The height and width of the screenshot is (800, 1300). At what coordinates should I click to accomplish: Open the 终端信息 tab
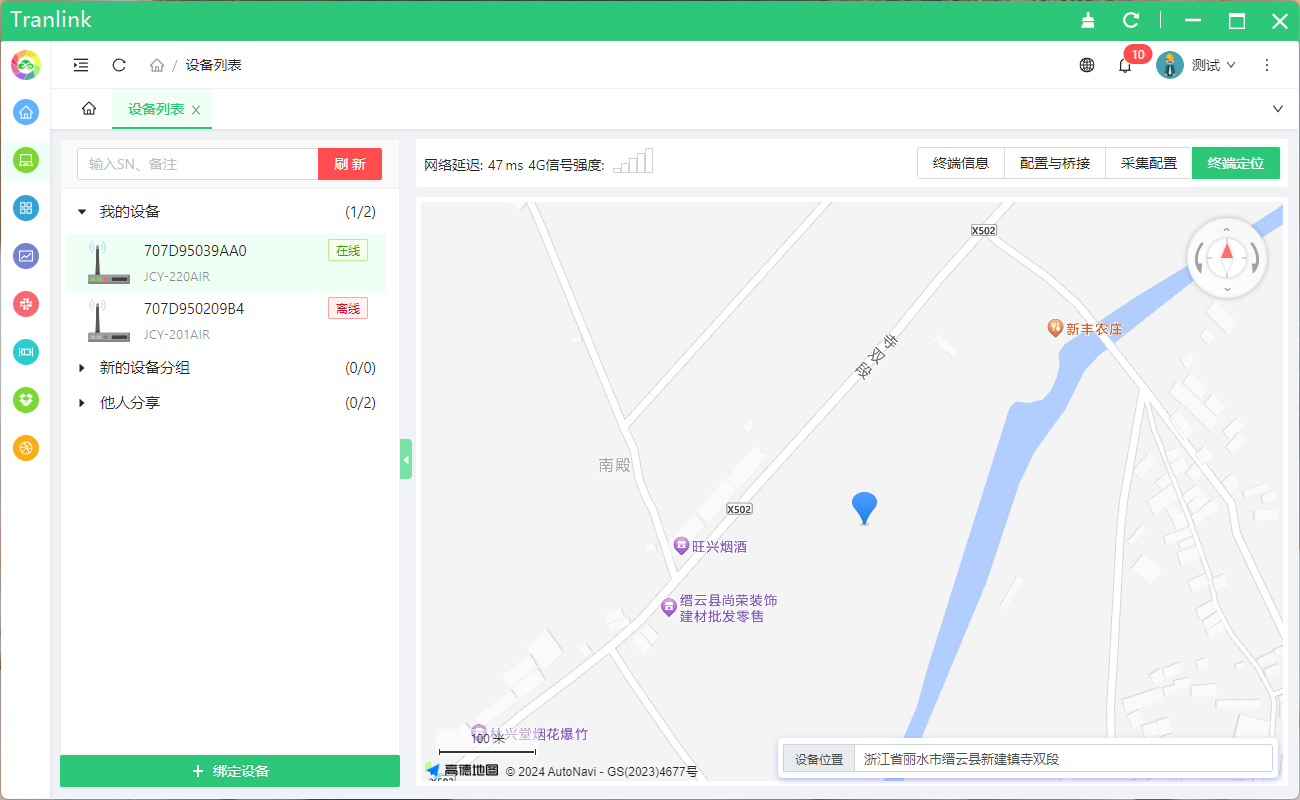point(961,163)
